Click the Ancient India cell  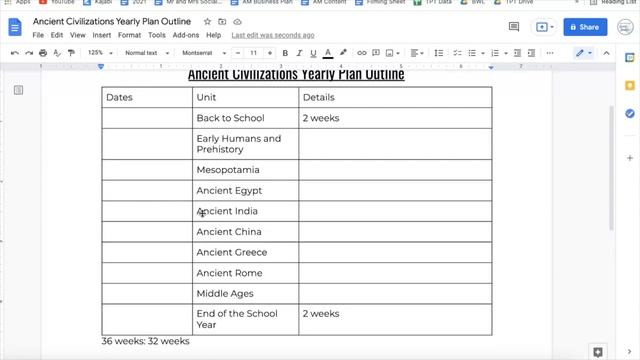(x=245, y=211)
